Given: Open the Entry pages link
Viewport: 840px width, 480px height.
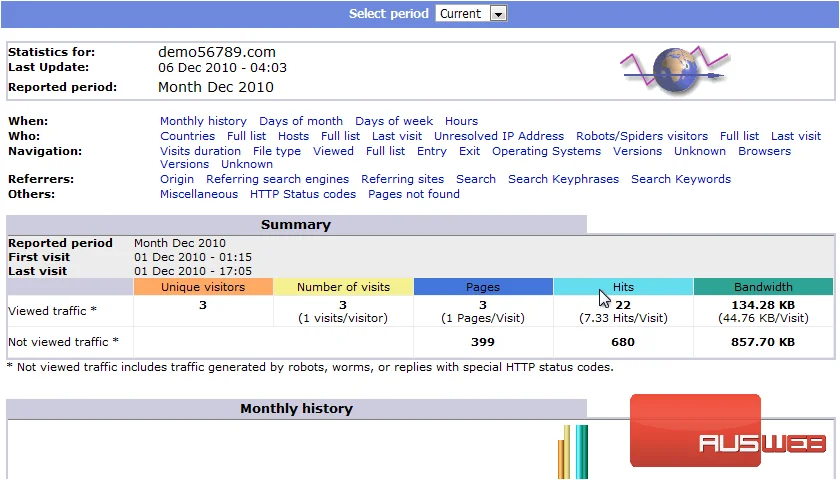Looking at the screenshot, I should coord(432,151).
